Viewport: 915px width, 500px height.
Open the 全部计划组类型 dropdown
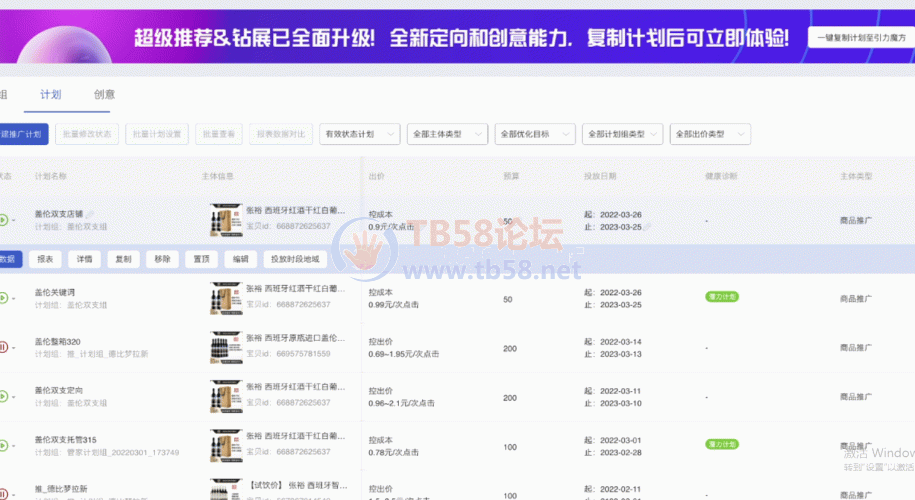(x=623, y=134)
